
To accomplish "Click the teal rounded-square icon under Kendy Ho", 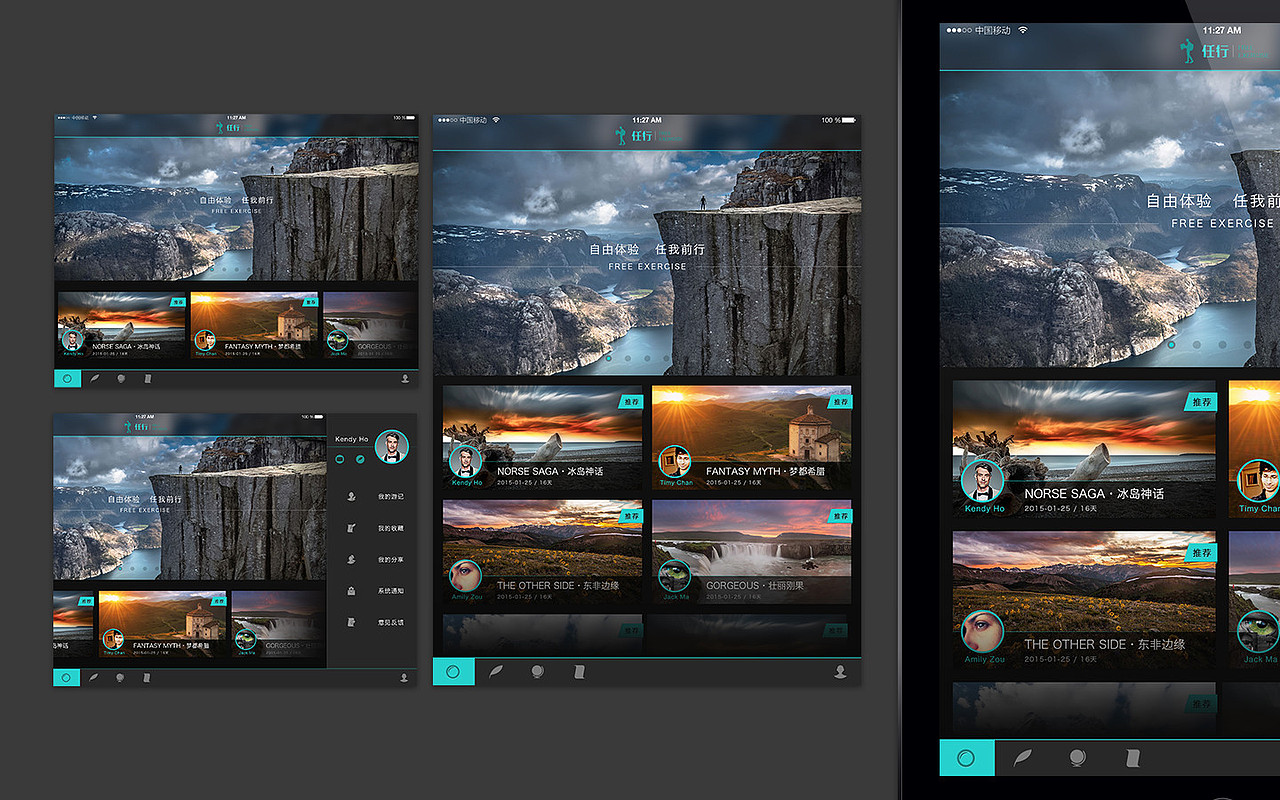I will 340,459.
